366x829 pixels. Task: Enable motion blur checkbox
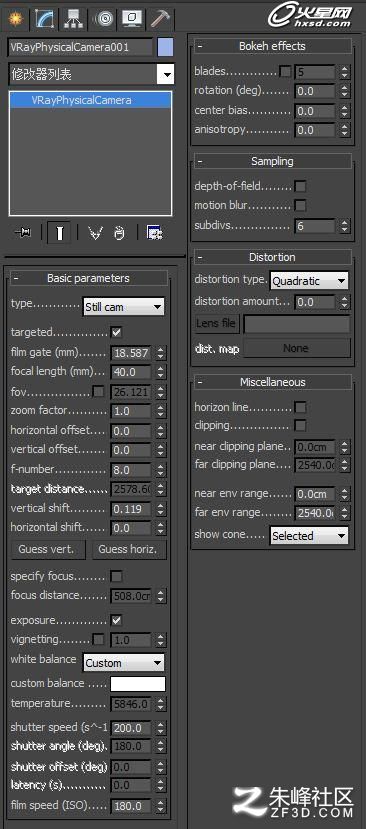coord(300,205)
